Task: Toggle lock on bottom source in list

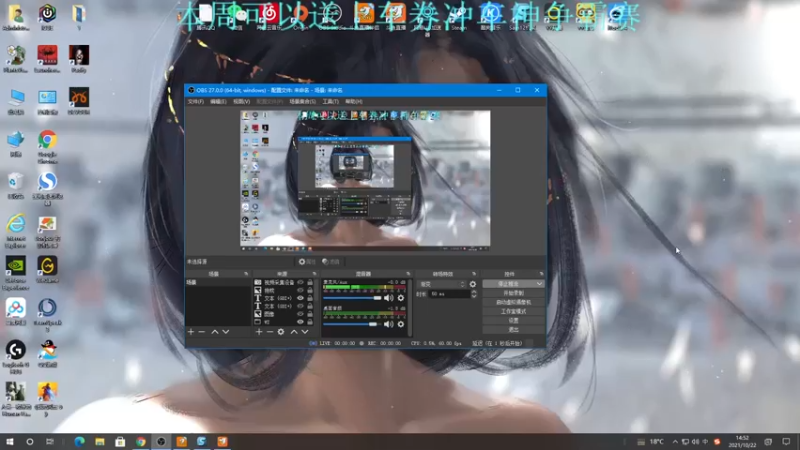Action: 310,322
